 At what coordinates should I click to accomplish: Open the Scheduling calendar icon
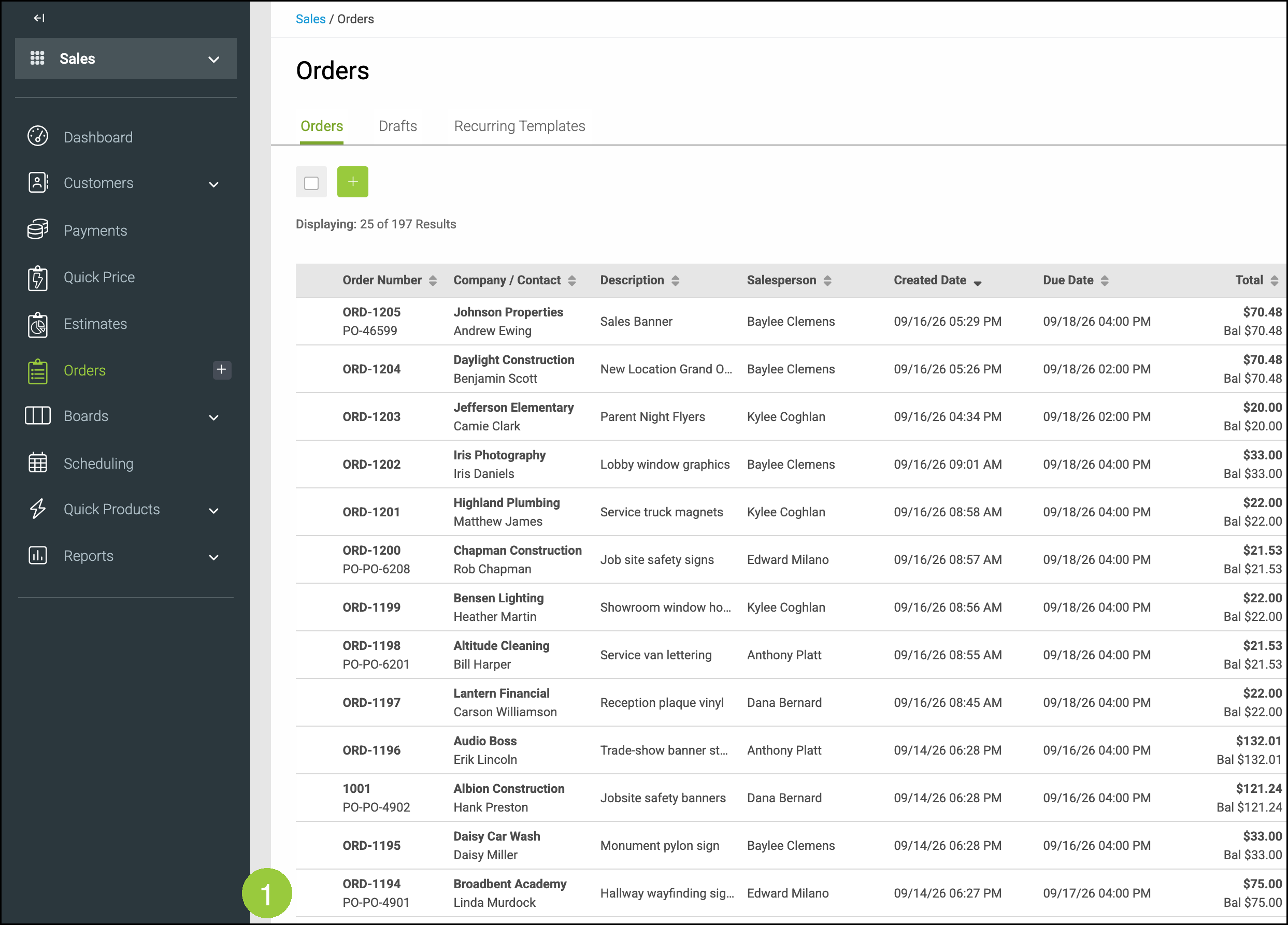[37, 463]
